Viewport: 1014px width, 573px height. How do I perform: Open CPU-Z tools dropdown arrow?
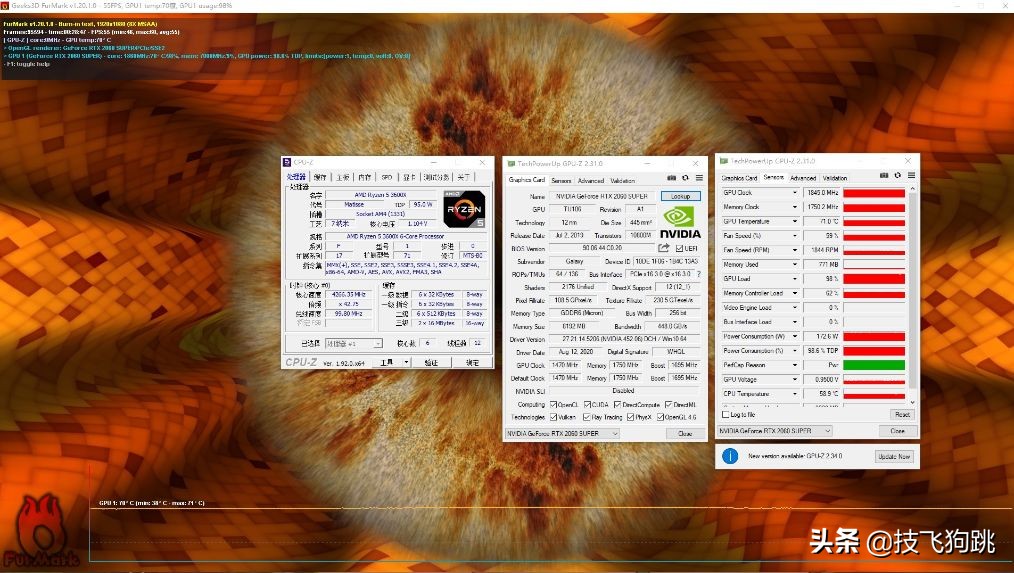pos(407,363)
